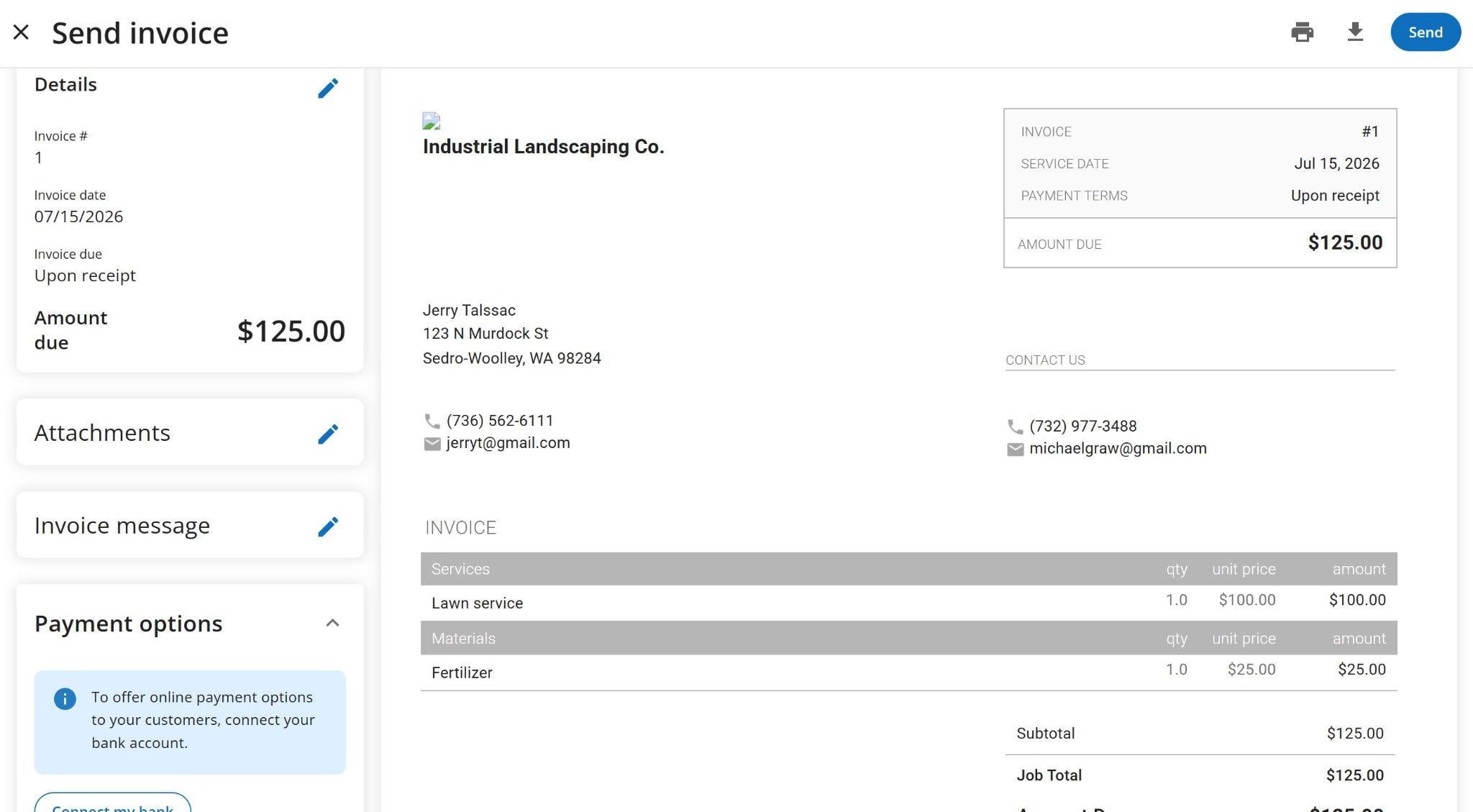Click Sedro-Woolley, WA 98284 address line
Screen dimensions: 1473x812
pyautogui.click(x=511, y=358)
